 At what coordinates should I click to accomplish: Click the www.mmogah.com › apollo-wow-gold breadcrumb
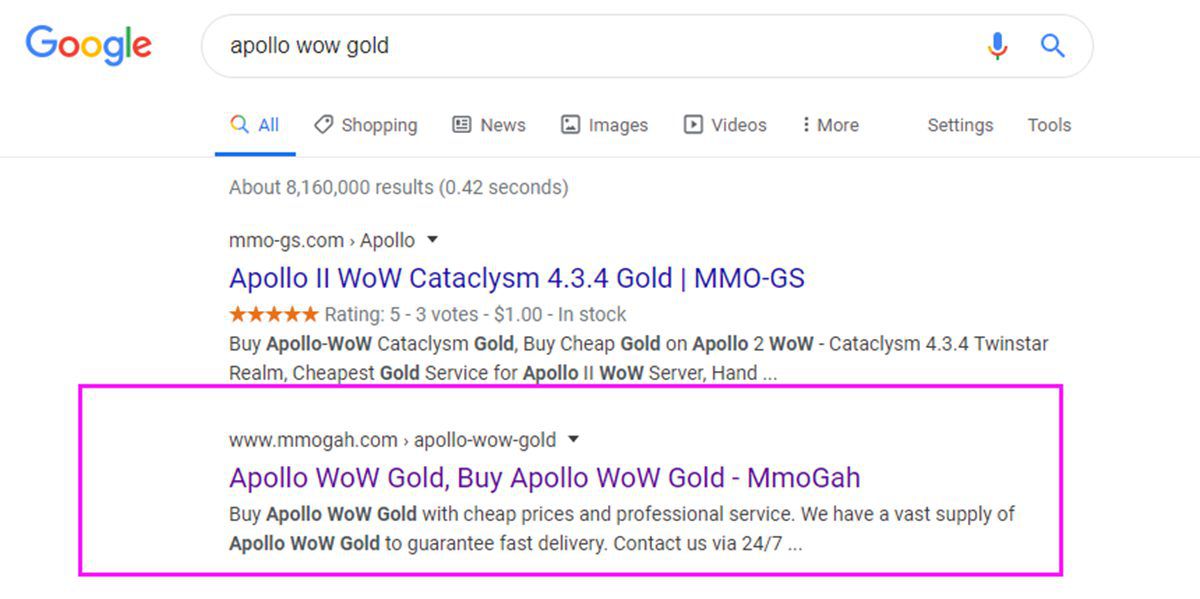coord(392,439)
